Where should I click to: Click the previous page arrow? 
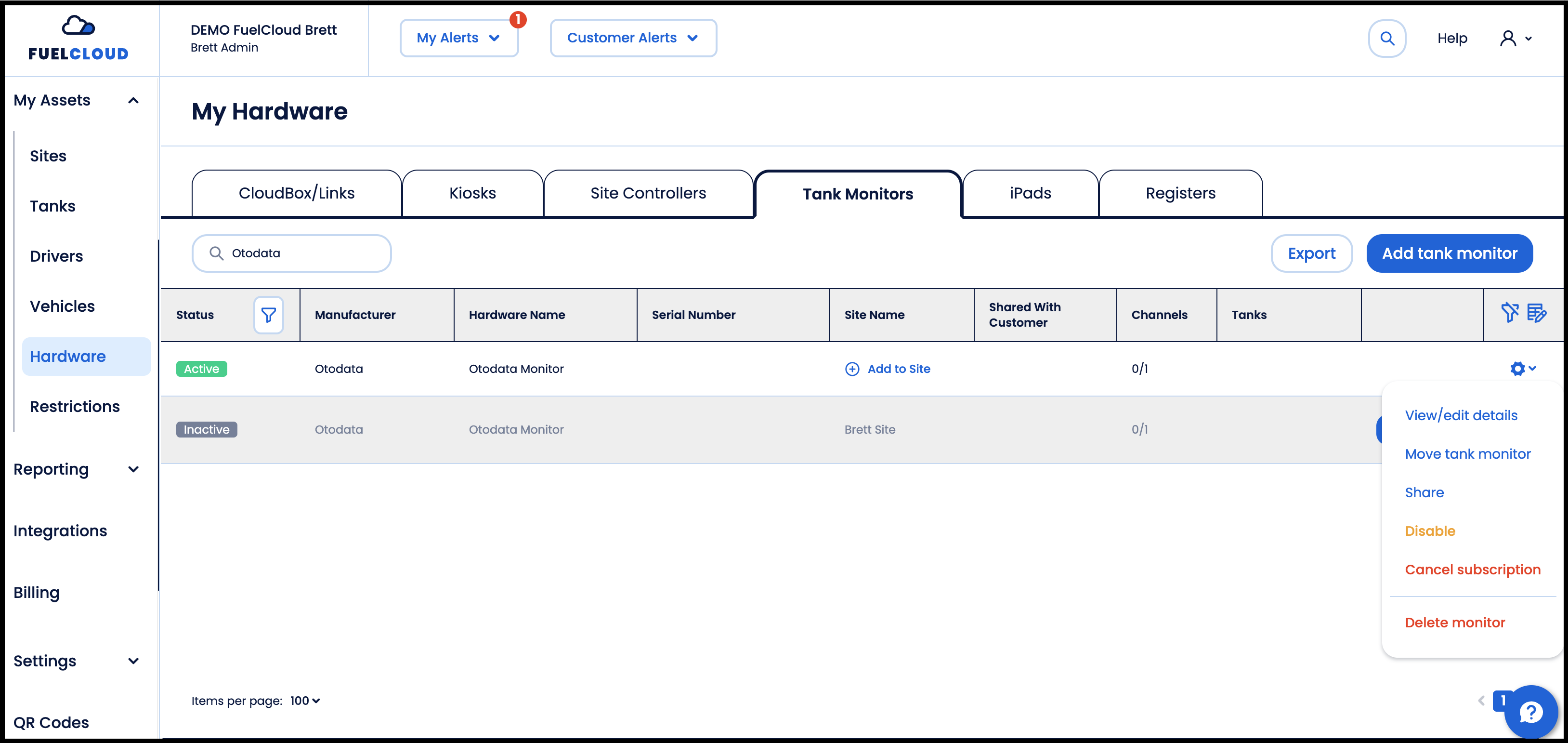(x=1481, y=701)
